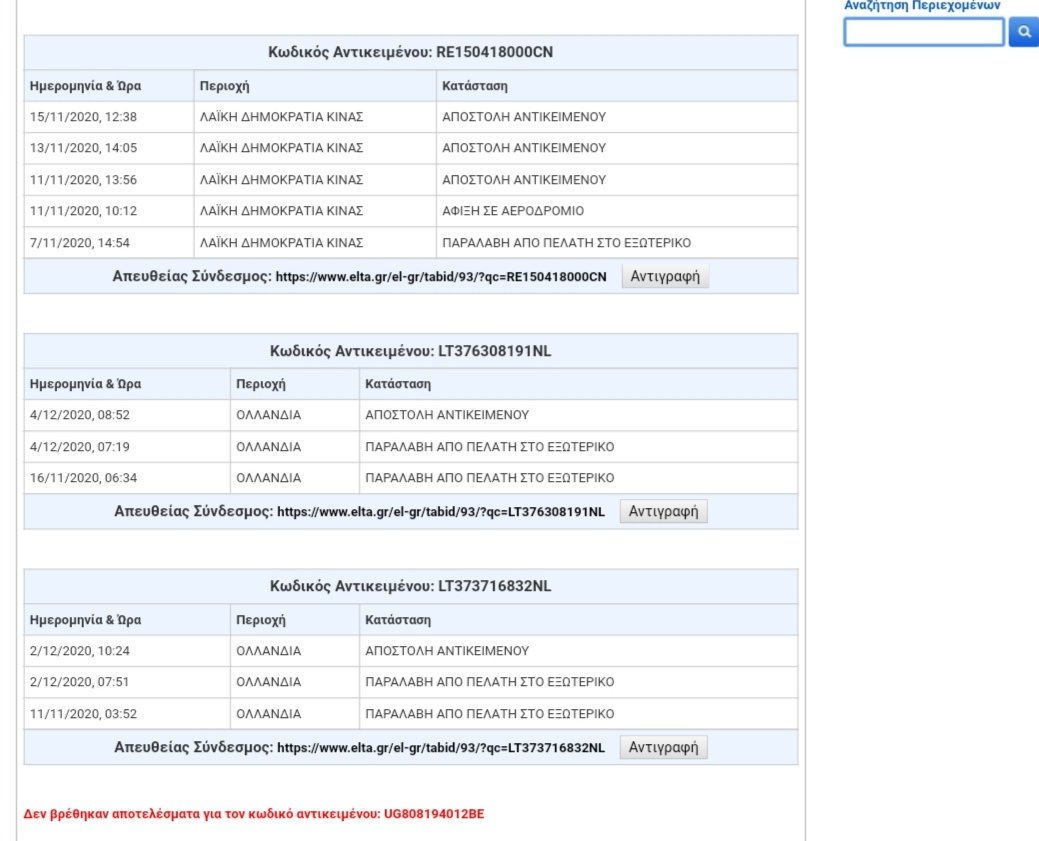Click the date cell 11/11/2020, 10:12
1039x841 pixels.
109,211
